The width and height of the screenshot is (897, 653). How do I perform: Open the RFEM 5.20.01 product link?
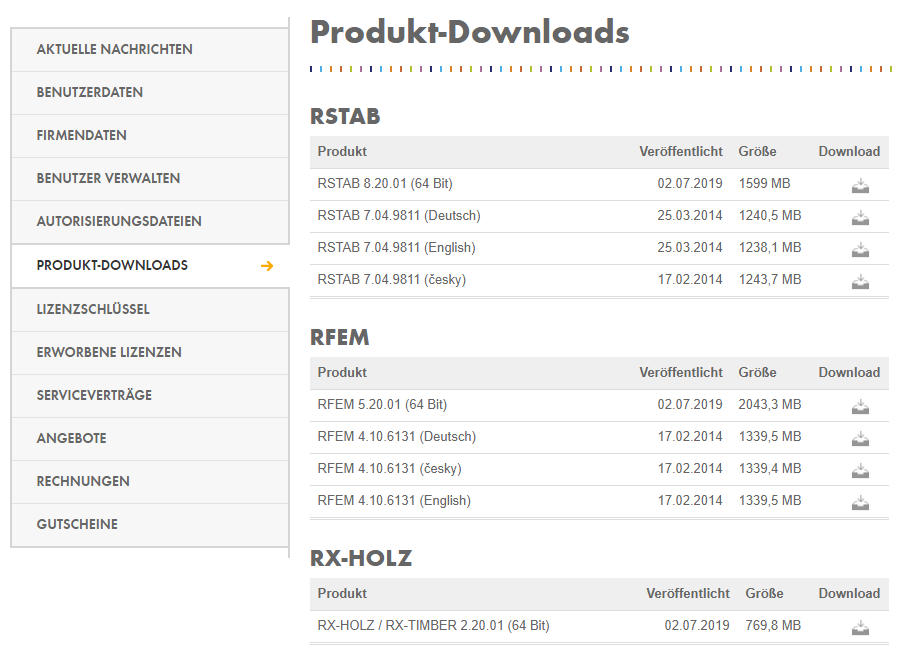pos(380,405)
